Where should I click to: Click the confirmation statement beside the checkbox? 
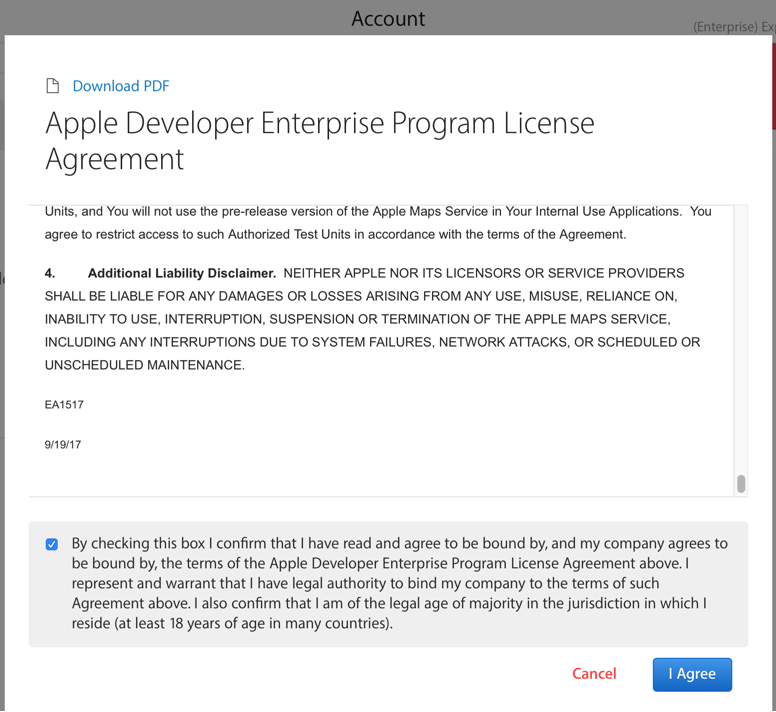(x=399, y=583)
